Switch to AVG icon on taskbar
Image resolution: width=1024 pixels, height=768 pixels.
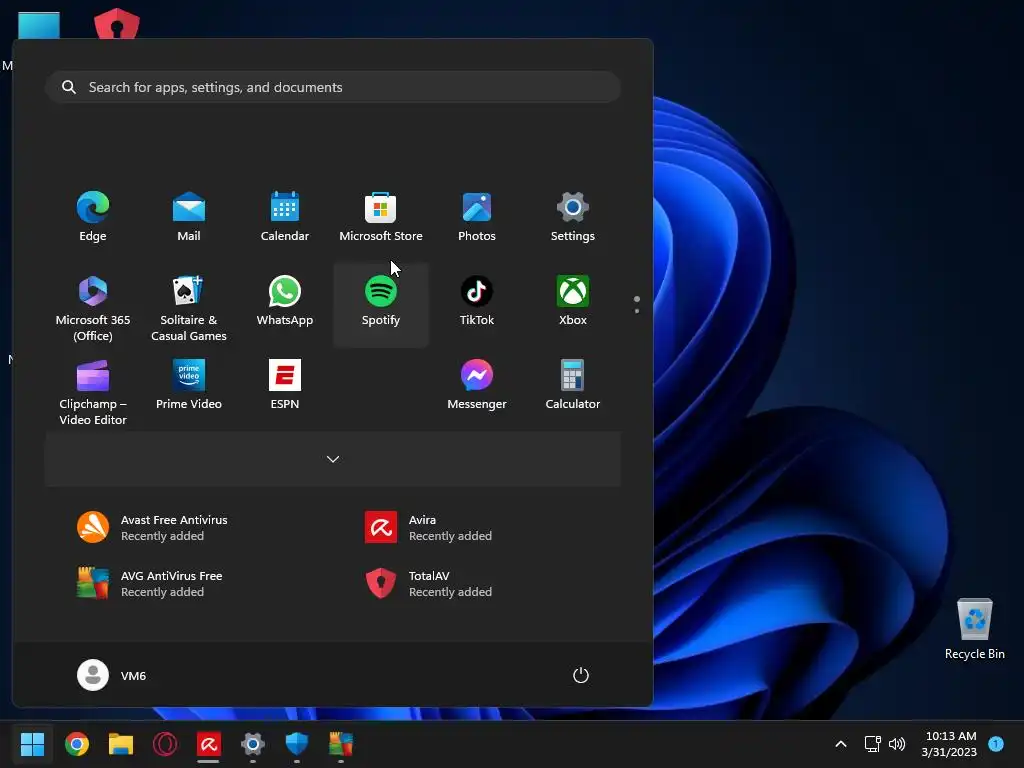click(341, 744)
